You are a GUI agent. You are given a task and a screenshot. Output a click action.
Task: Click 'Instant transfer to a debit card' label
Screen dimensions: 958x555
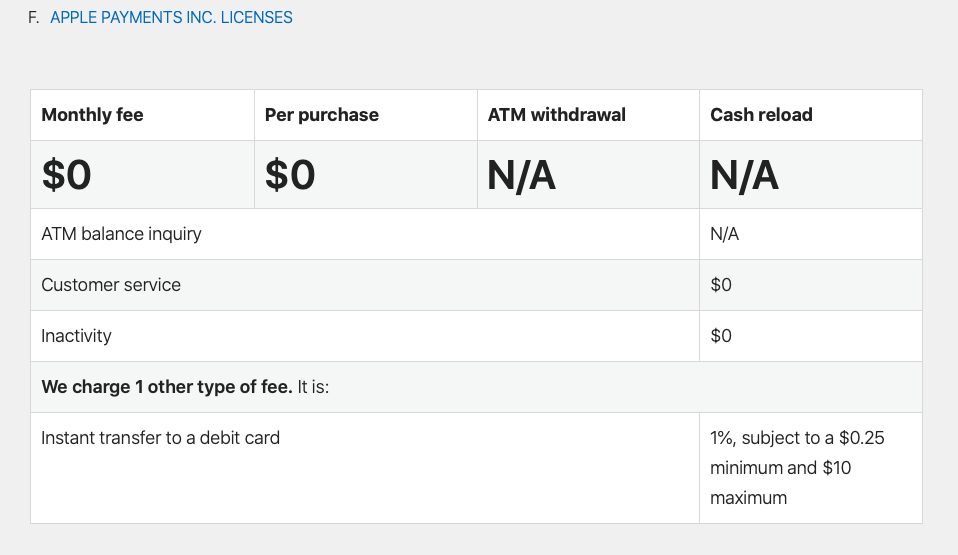[x=160, y=438]
